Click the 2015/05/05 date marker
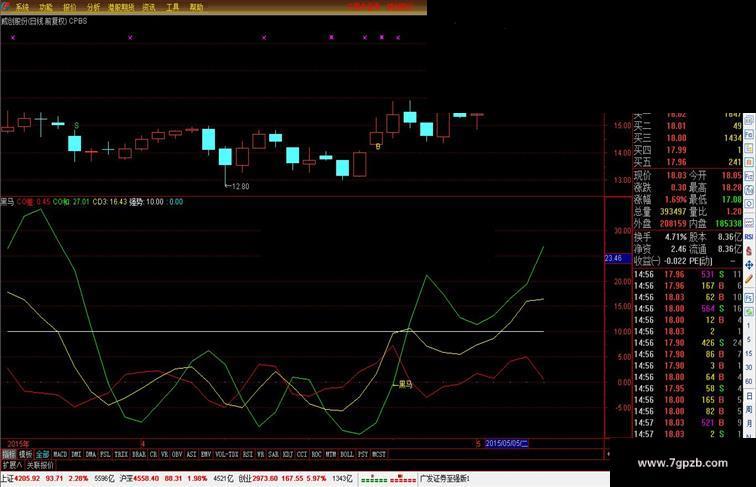Screen dimensions: 756x487 [x=507, y=443]
